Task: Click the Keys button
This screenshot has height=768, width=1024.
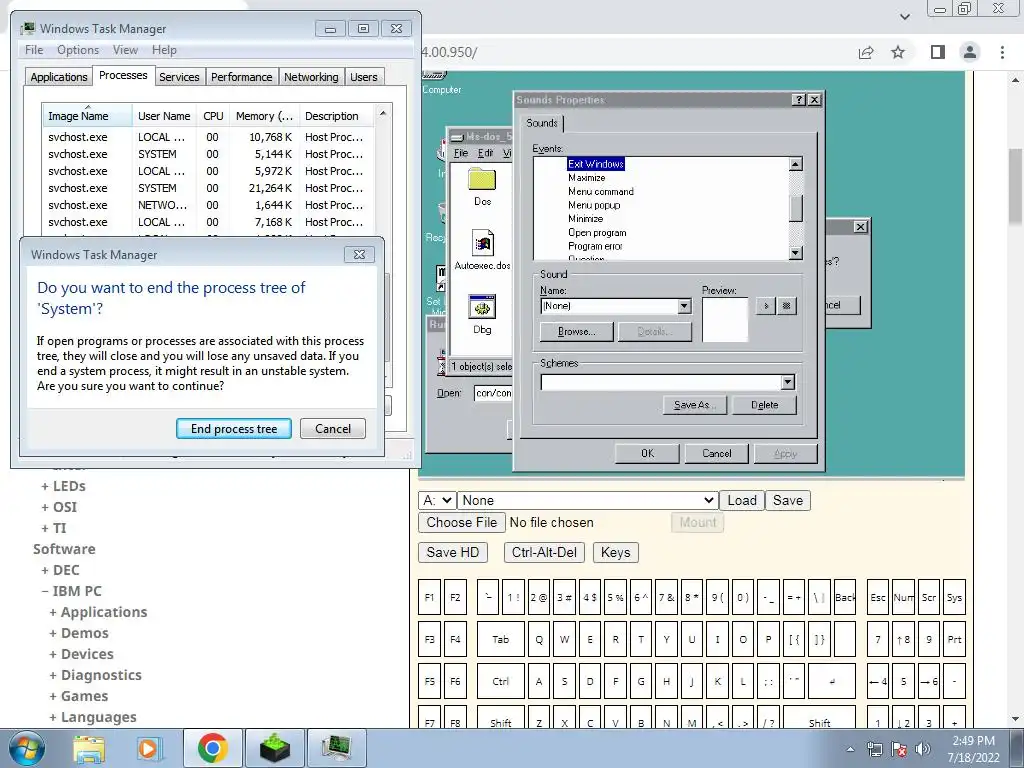Action: click(x=615, y=552)
